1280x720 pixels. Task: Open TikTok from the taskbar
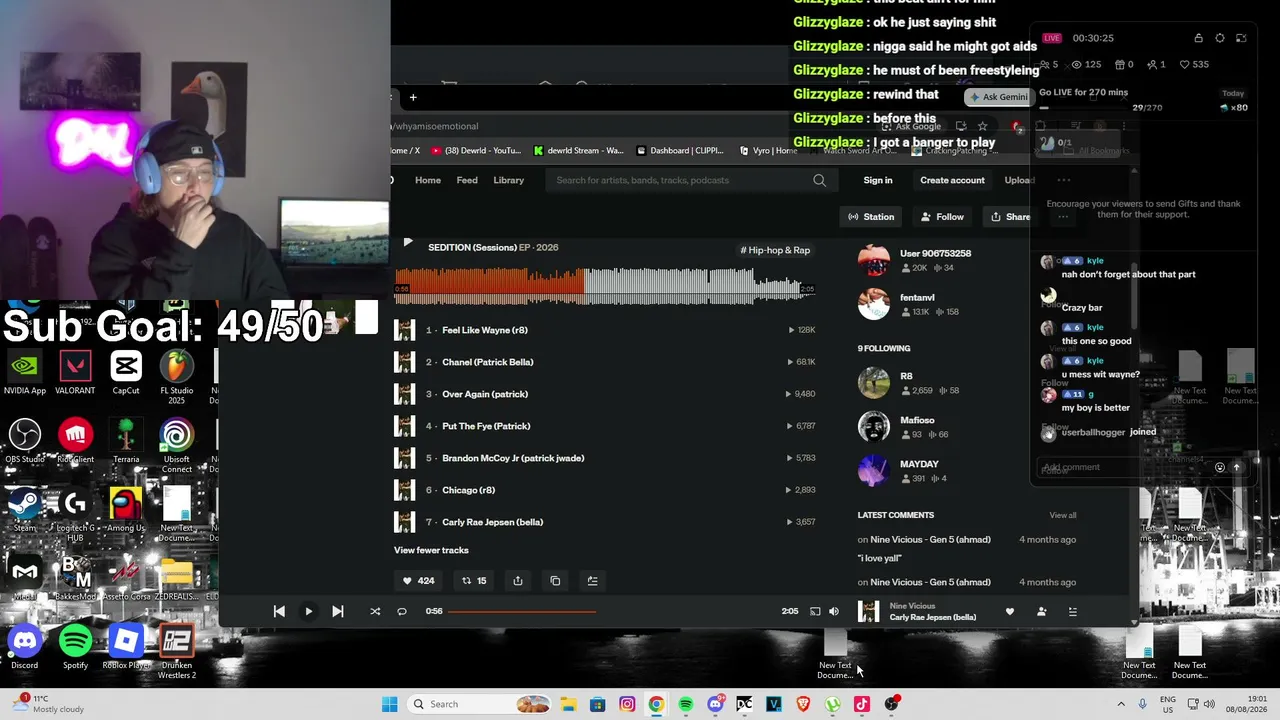(862, 704)
